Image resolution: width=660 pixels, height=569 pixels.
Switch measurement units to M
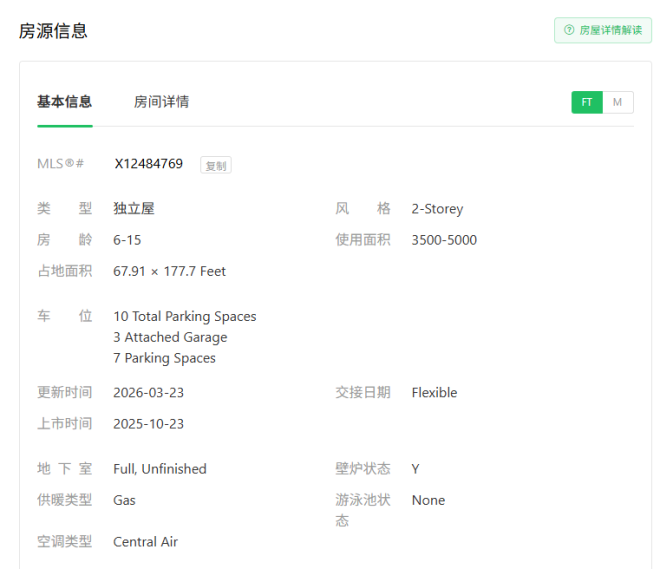click(617, 102)
